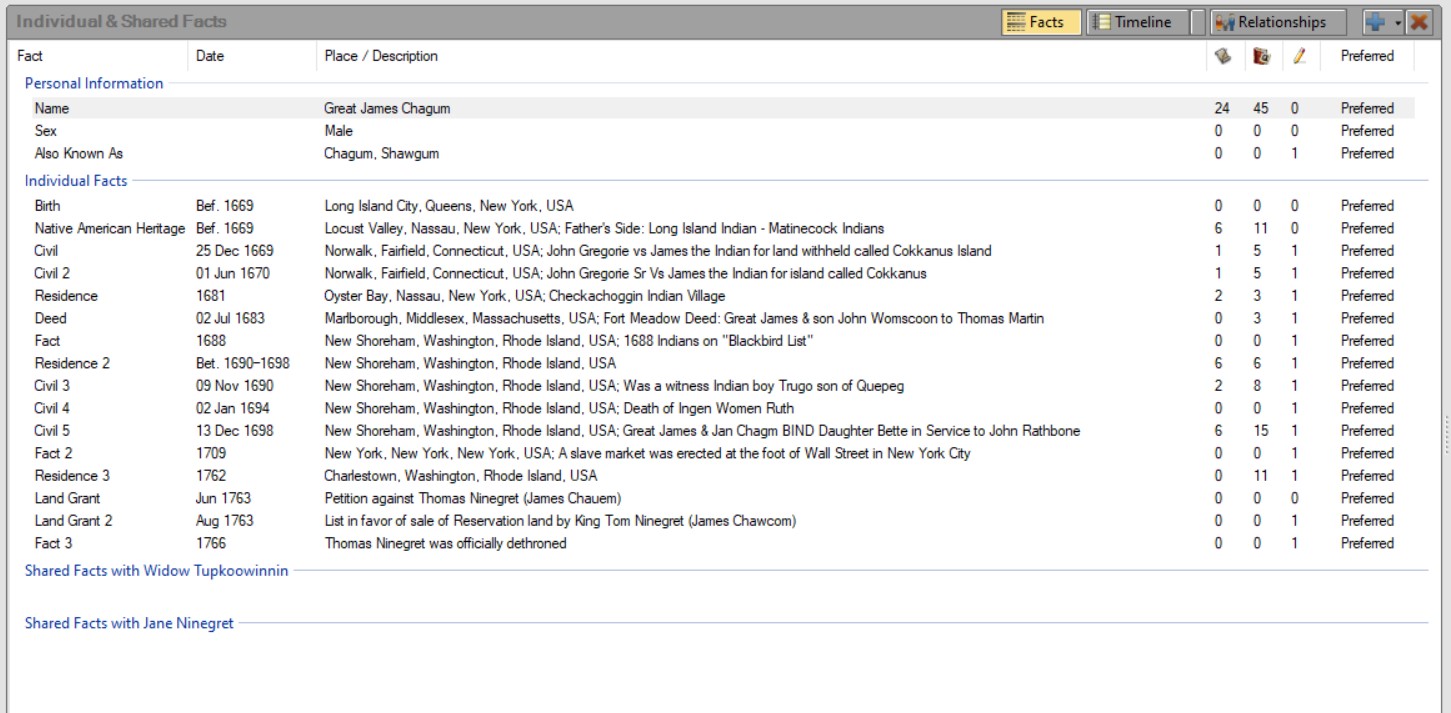Viewport: 1451px width, 713px height.
Task: Click the Shared Facts with Jane Ninegret heading
Action: [x=129, y=623]
